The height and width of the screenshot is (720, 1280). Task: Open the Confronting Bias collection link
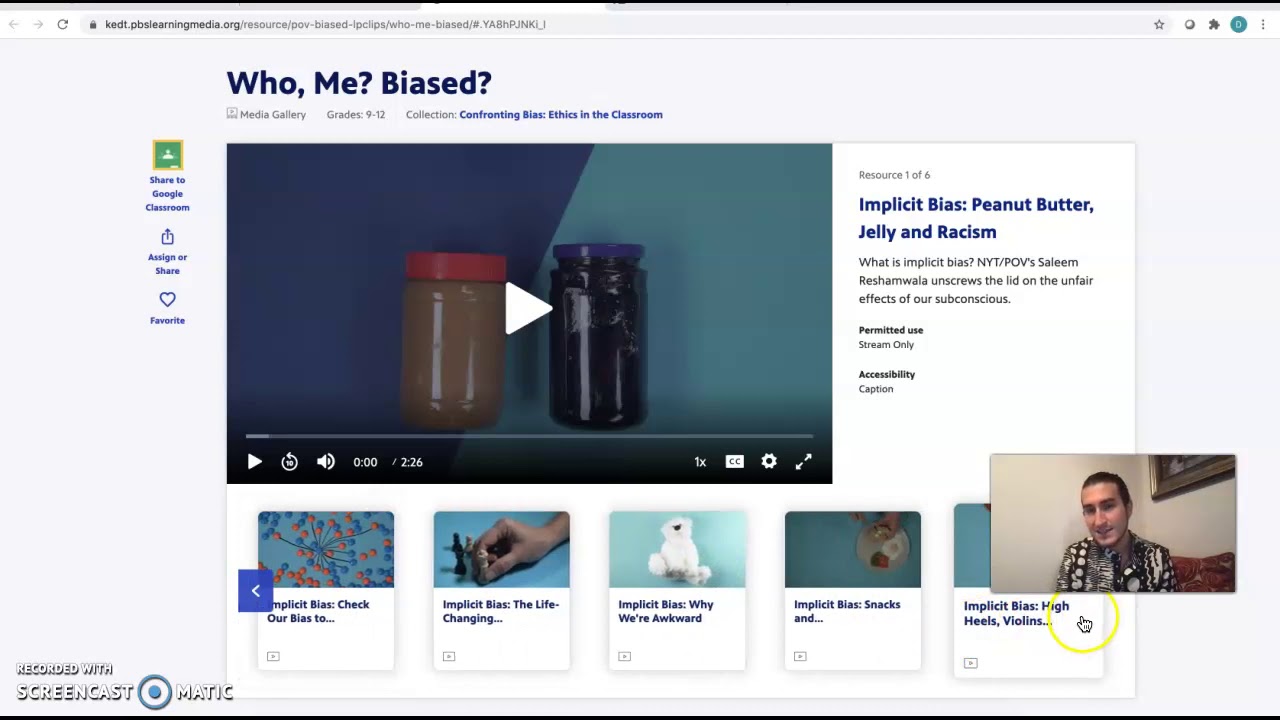click(561, 115)
